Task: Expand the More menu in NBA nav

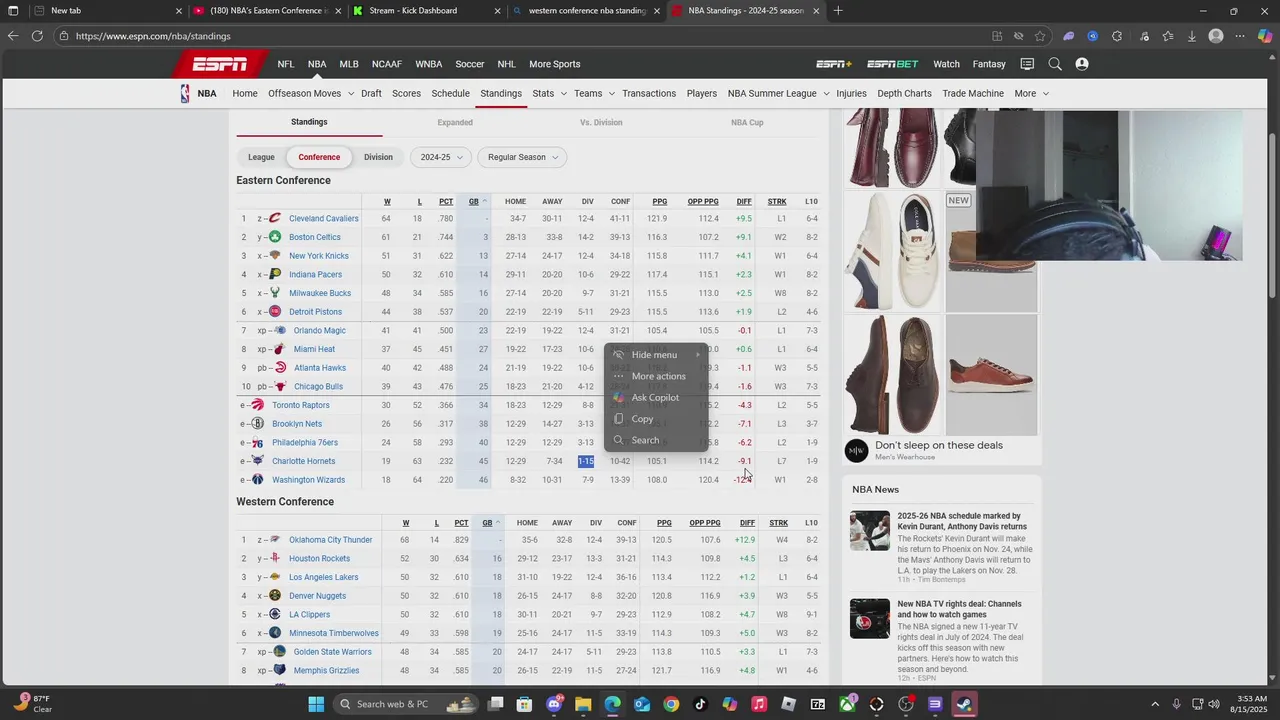Action: [1045, 94]
